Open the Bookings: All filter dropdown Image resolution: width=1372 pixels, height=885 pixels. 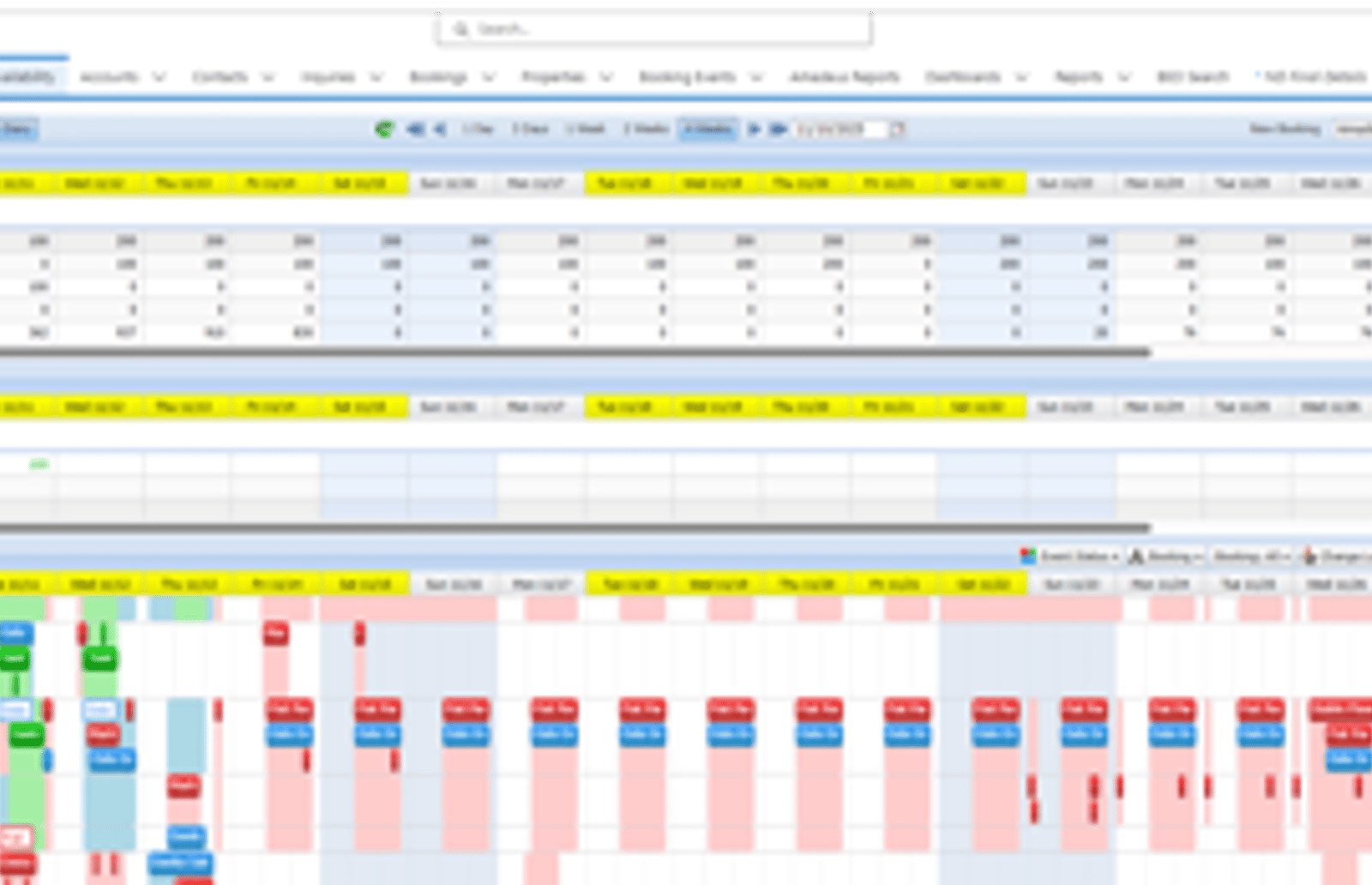click(1252, 557)
